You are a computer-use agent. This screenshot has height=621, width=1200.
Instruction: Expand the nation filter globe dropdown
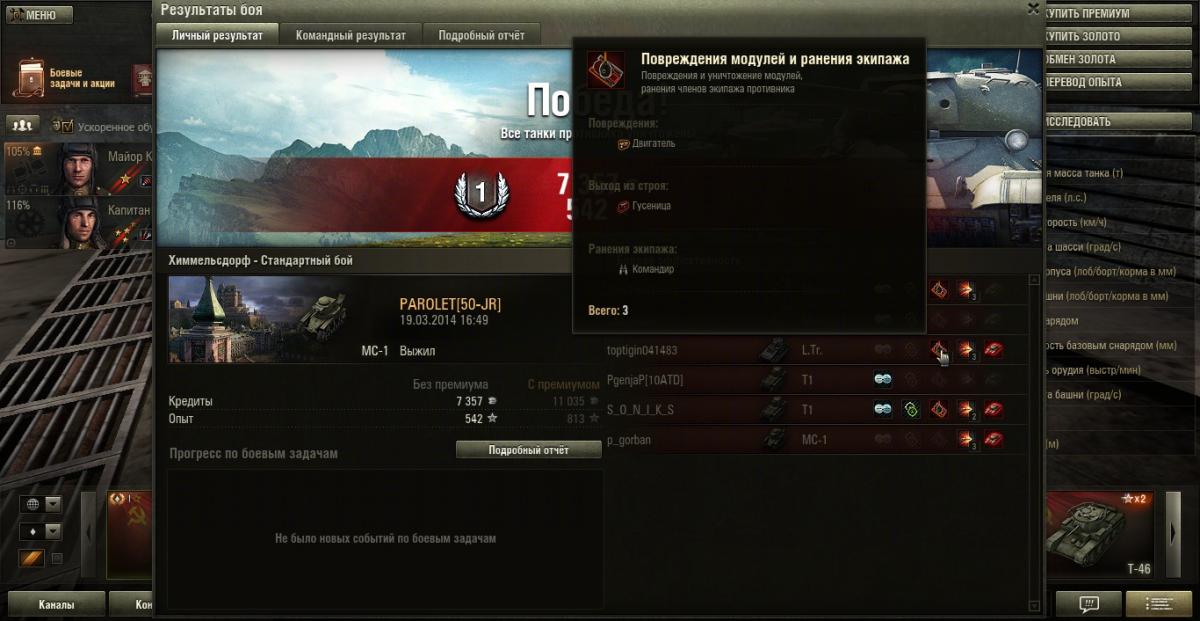coord(41,504)
